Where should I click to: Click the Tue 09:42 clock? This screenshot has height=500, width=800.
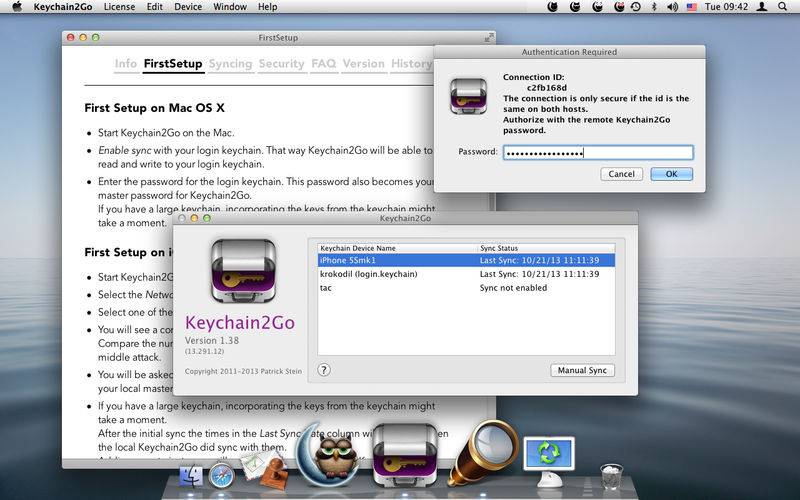coord(727,7)
